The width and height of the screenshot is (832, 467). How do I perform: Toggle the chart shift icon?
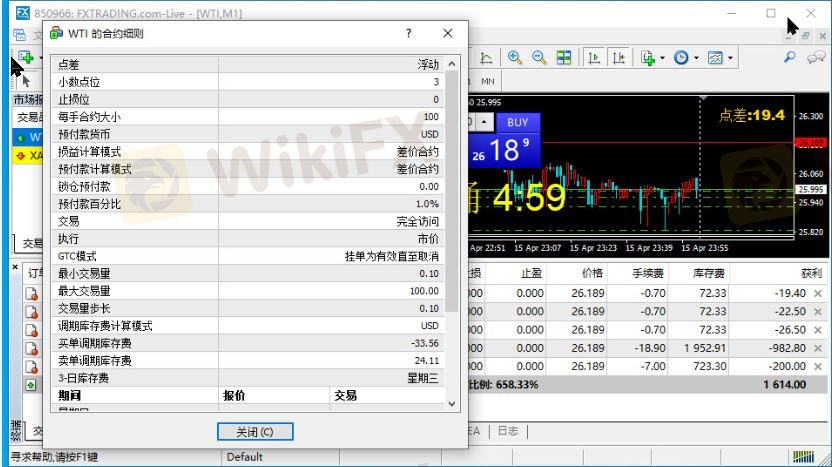pyautogui.click(x=619, y=58)
